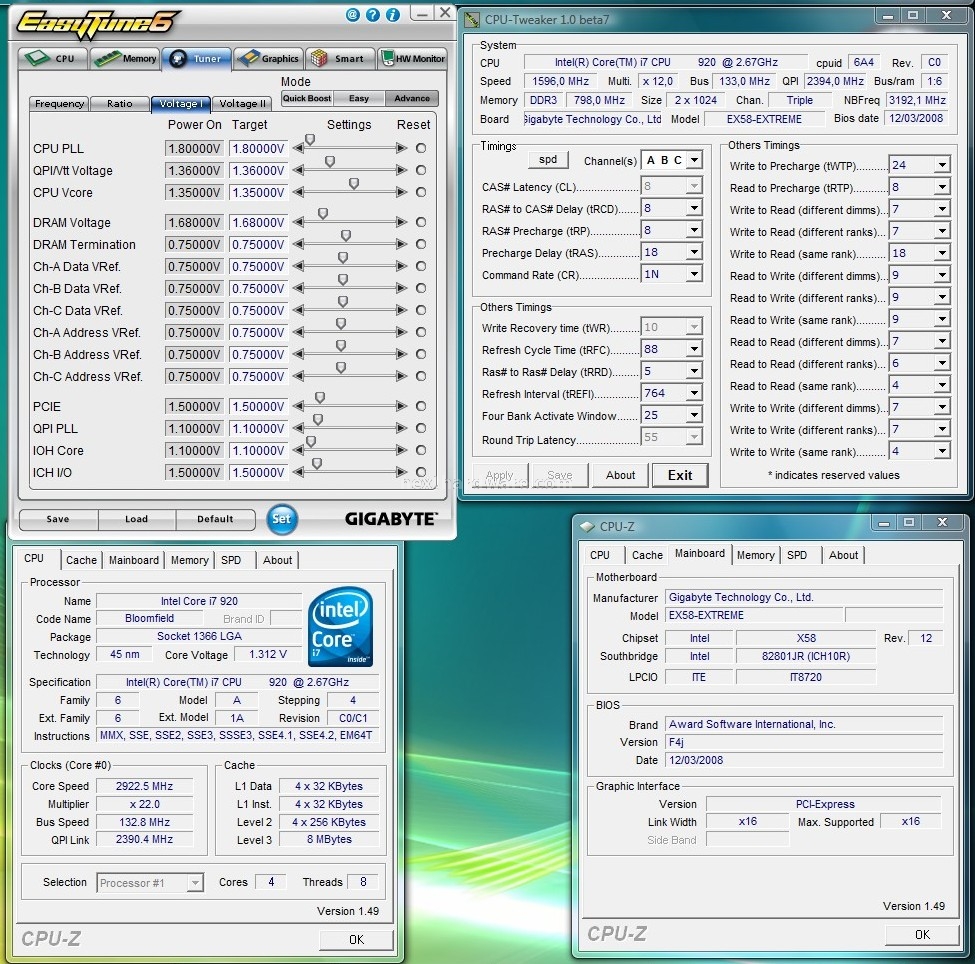Select the Reset radio for PCIE
The height and width of the screenshot is (964, 975).
(421, 407)
